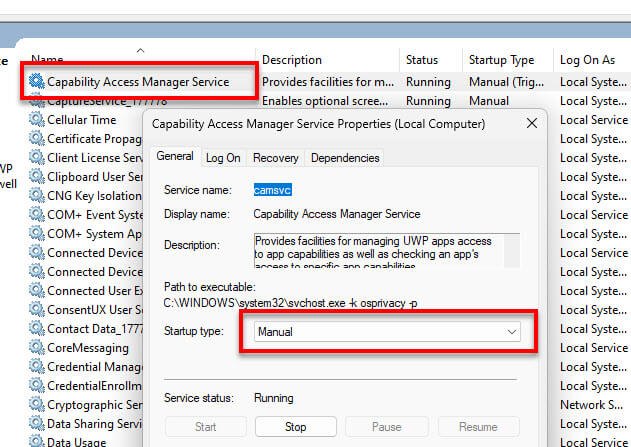Click the Data Sharing Service gear icon
Image resolution: width=631 pixels, height=447 pixels.
(37, 423)
